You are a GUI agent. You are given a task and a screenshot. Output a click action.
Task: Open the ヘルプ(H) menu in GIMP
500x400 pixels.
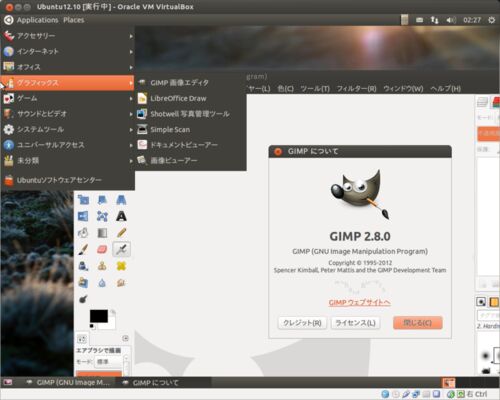[445, 89]
